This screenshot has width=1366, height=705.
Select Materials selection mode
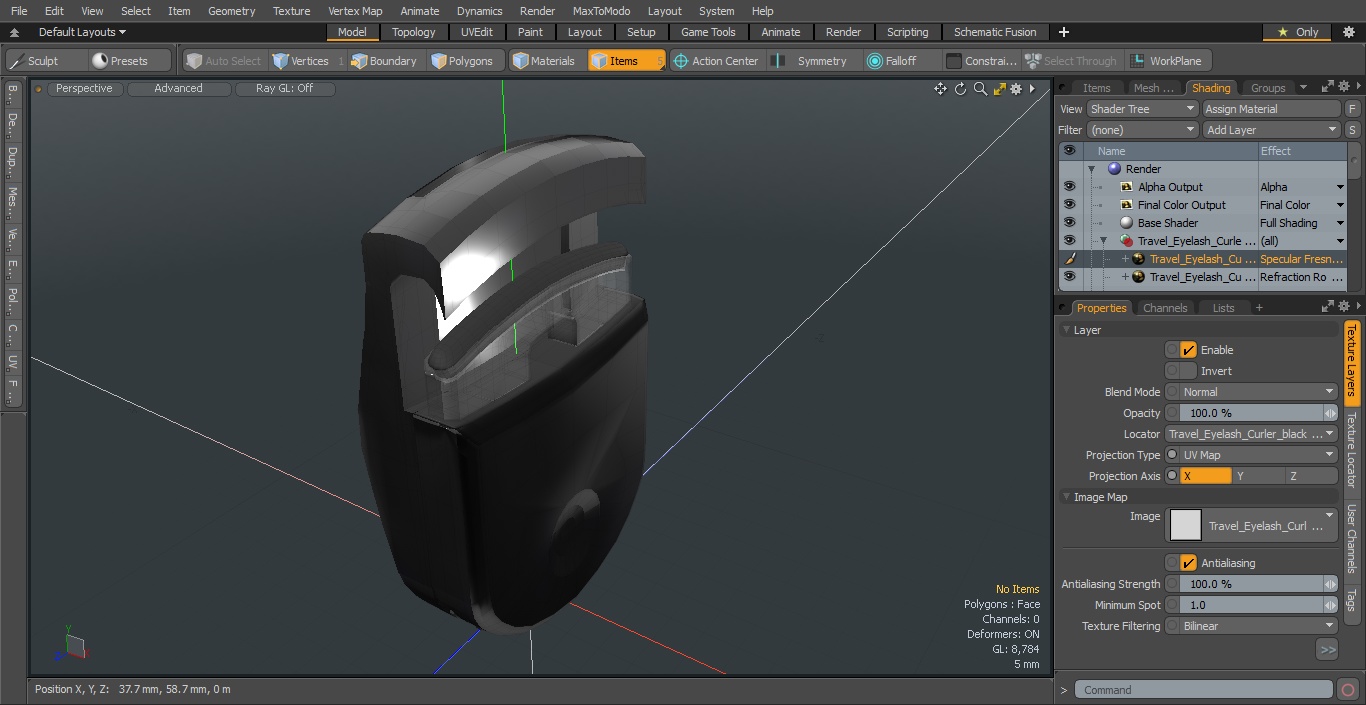coord(543,61)
